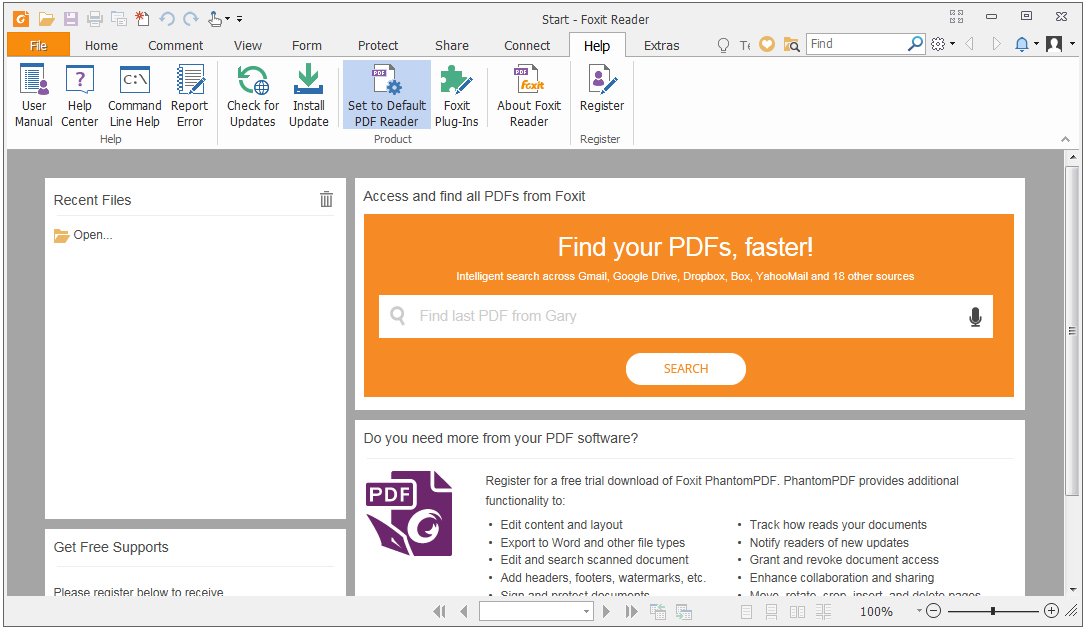The width and height of the screenshot is (1086, 630).
Task: Click the Save icon in quick access toolbar
Action: [x=70, y=19]
